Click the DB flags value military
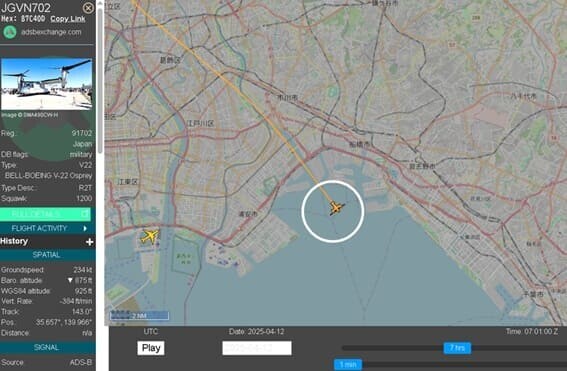The width and height of the screenshot is (567, 371). [x=81, y=154]
